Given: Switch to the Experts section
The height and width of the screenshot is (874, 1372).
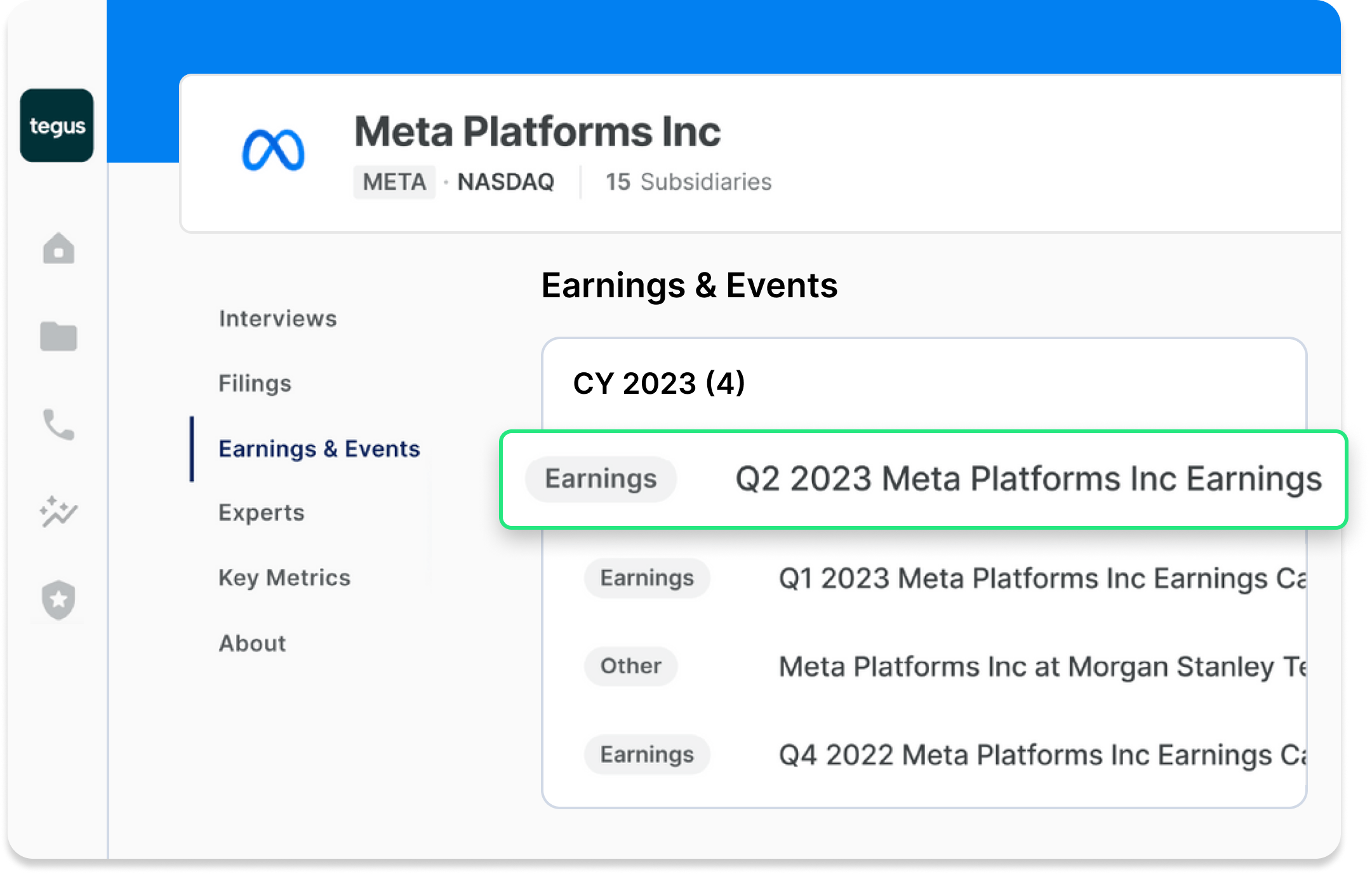Looking at the screenshot, I should coord(262,513).
